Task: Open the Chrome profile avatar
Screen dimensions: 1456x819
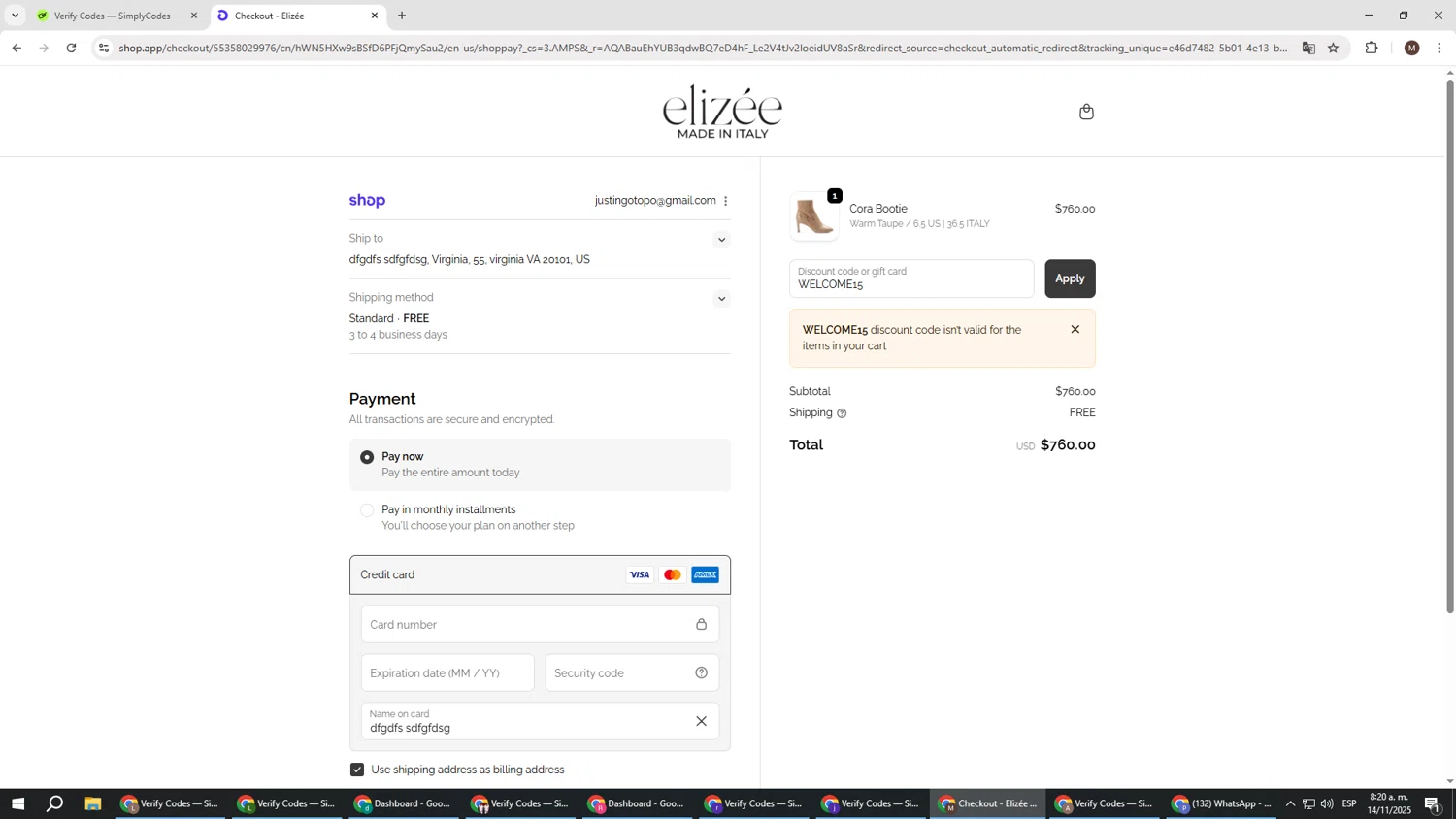Action: [x=1412, y=48]
